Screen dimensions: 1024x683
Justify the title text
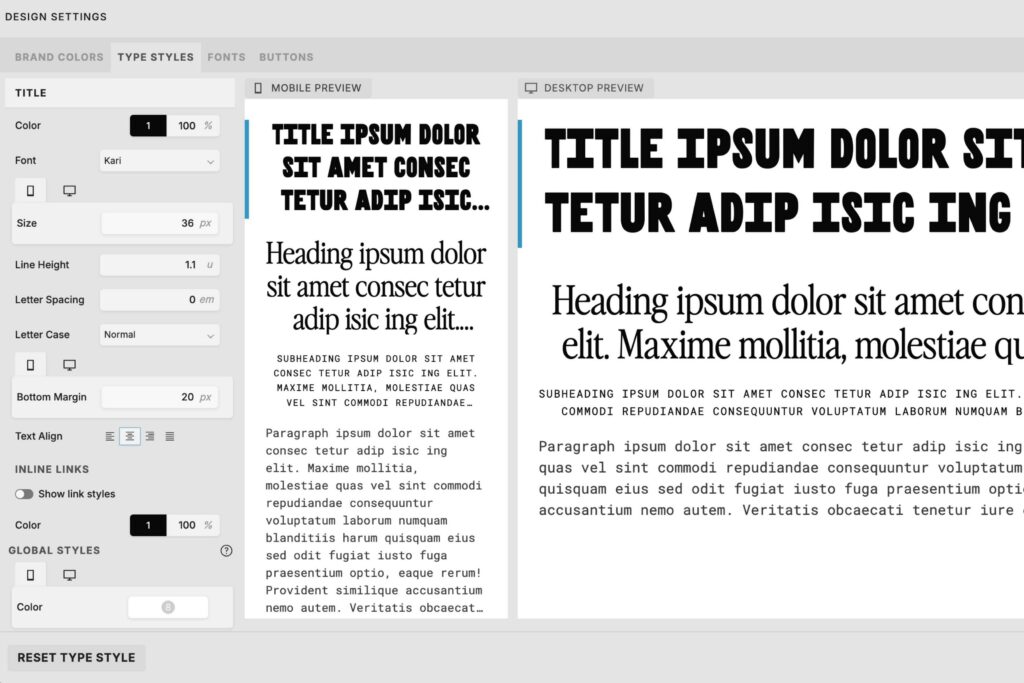[170, 436]
